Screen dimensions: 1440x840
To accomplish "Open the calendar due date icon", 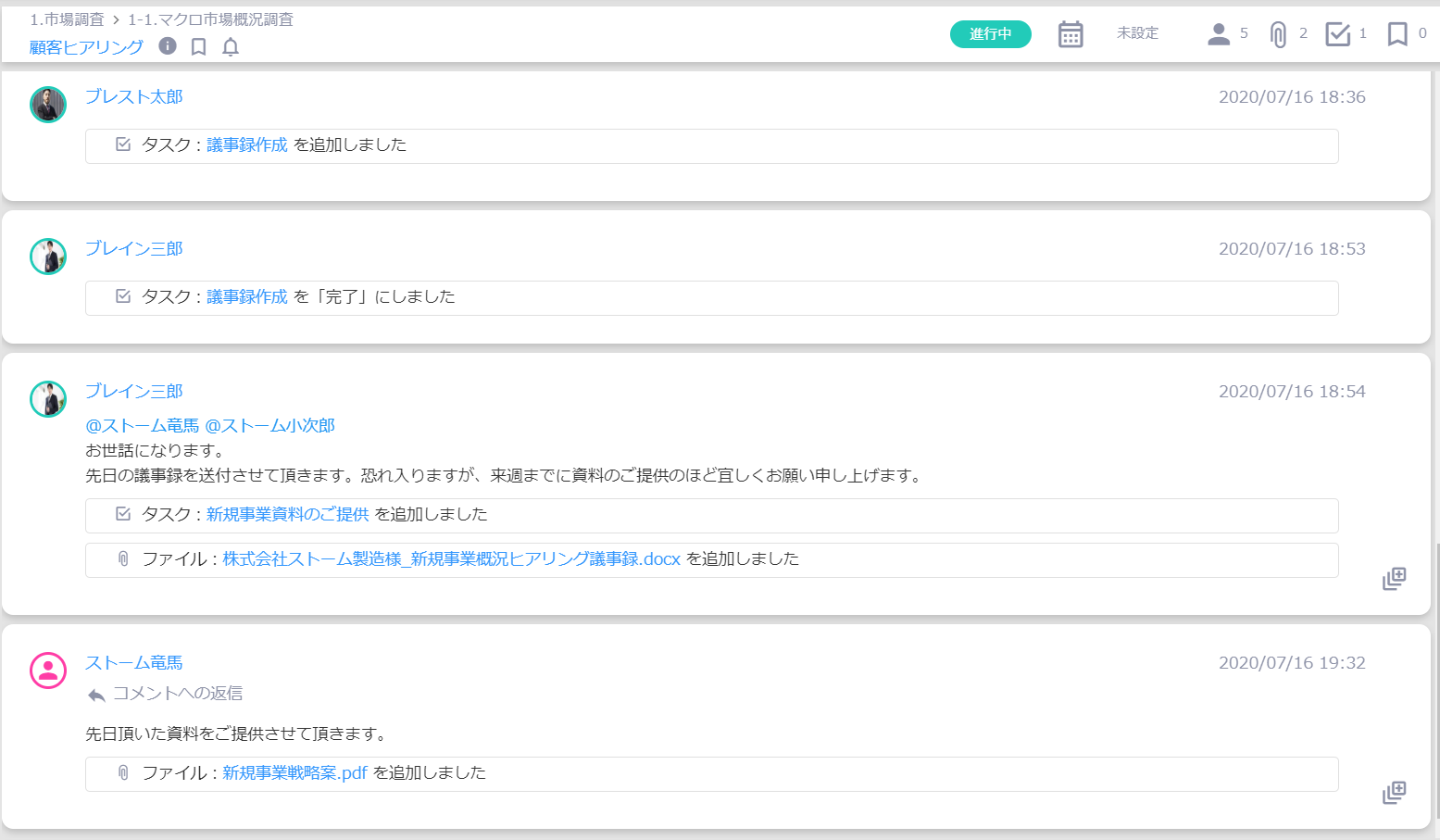I will (1071, 34).
